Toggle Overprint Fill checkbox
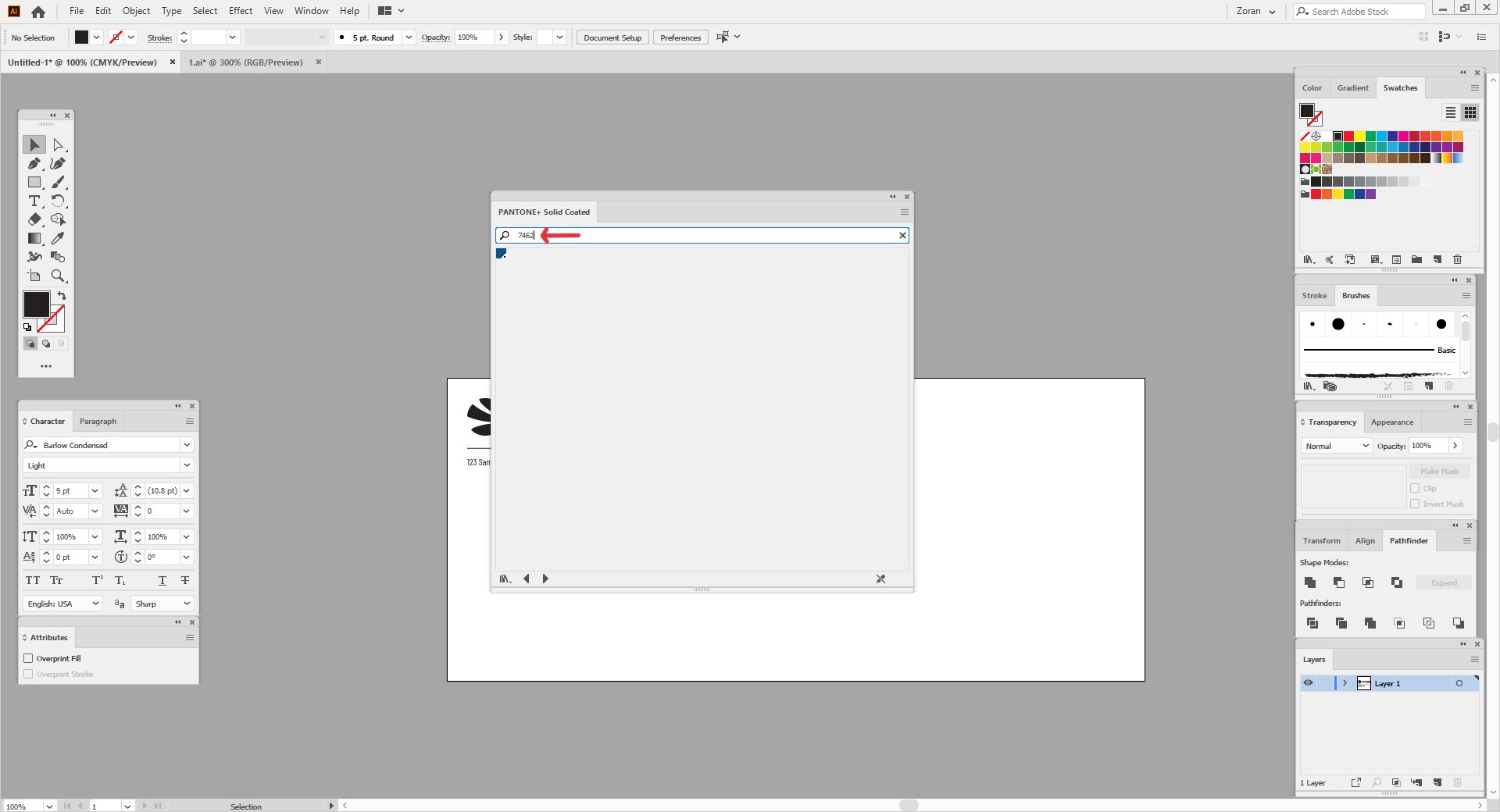This screenshot has width=1500, height=812. (28, 658)
